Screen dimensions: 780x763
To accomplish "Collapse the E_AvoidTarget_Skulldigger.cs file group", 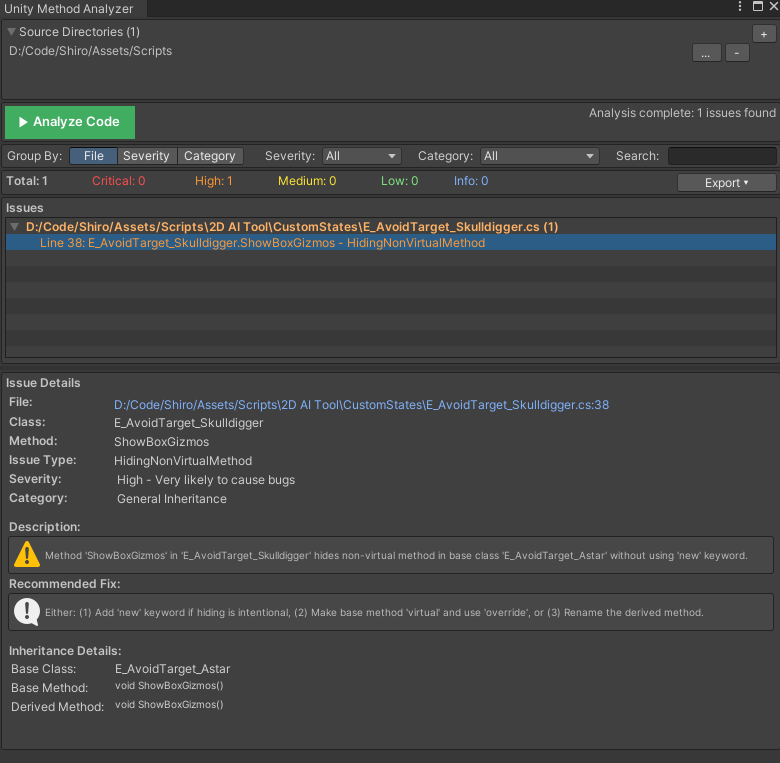I will 15,227.
